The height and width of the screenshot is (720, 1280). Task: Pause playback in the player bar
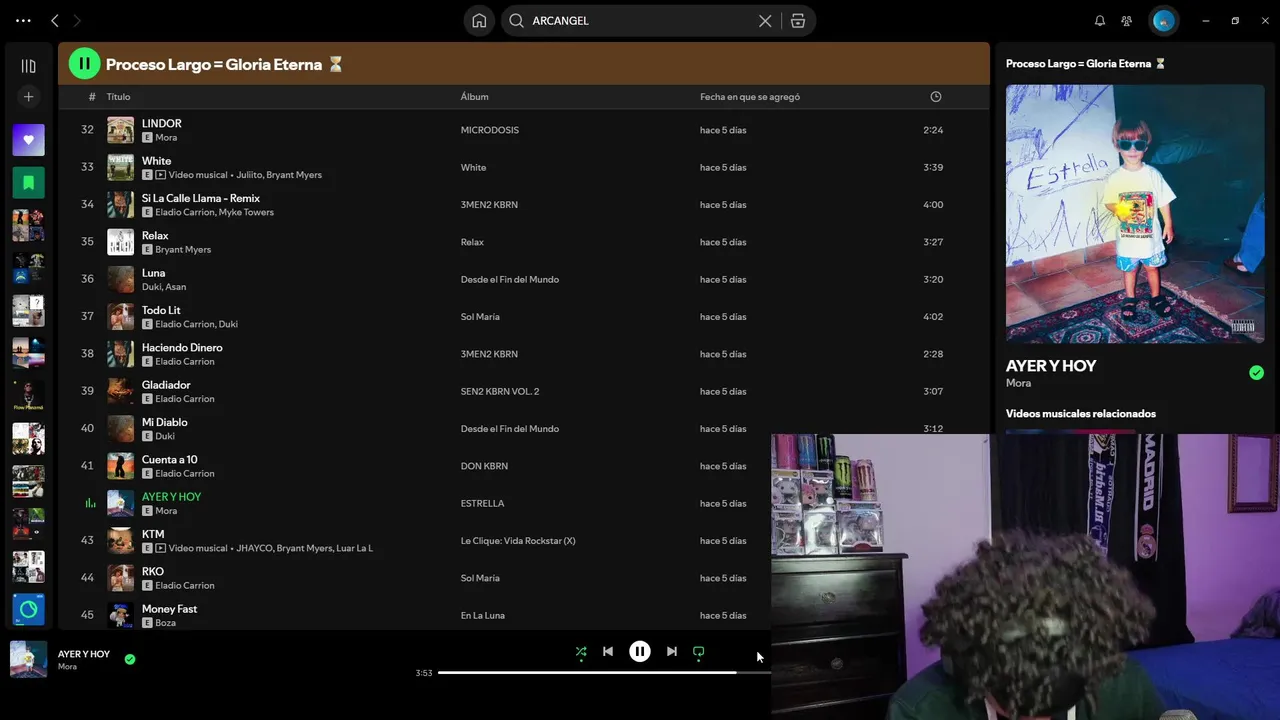(640, 651)
